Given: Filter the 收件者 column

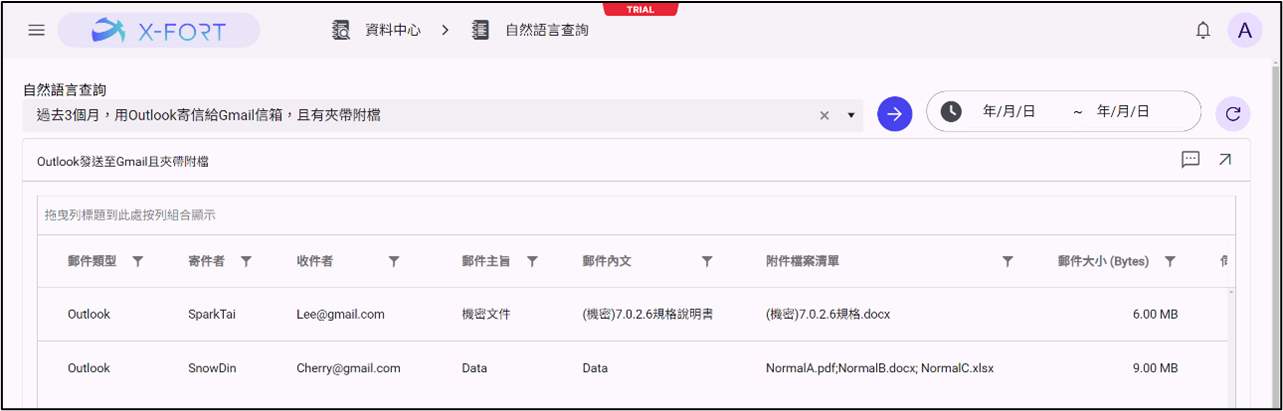Looking at the screenshot, I should [x=394, y=261].
